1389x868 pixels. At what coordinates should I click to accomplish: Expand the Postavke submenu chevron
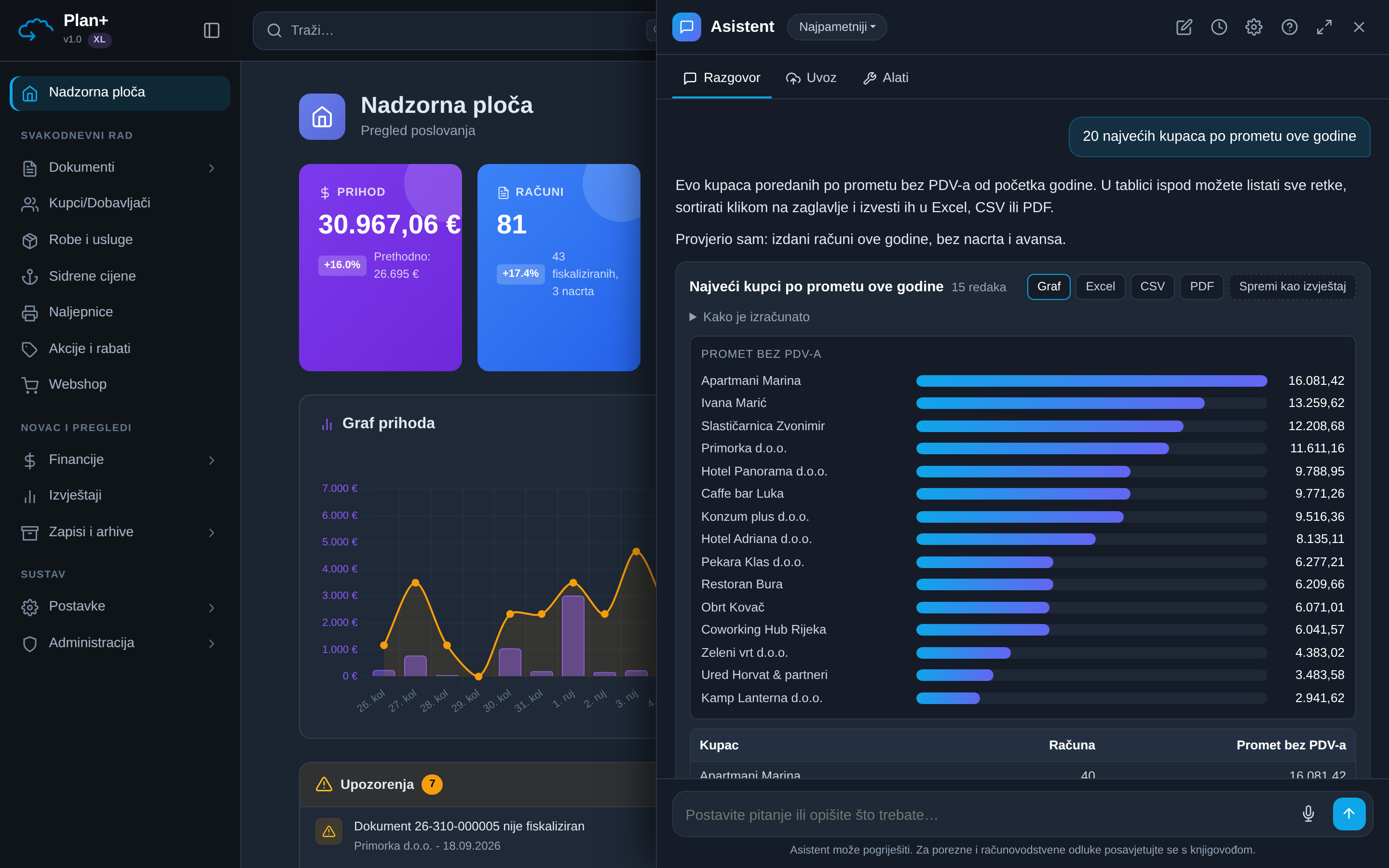tap(211, 608)
